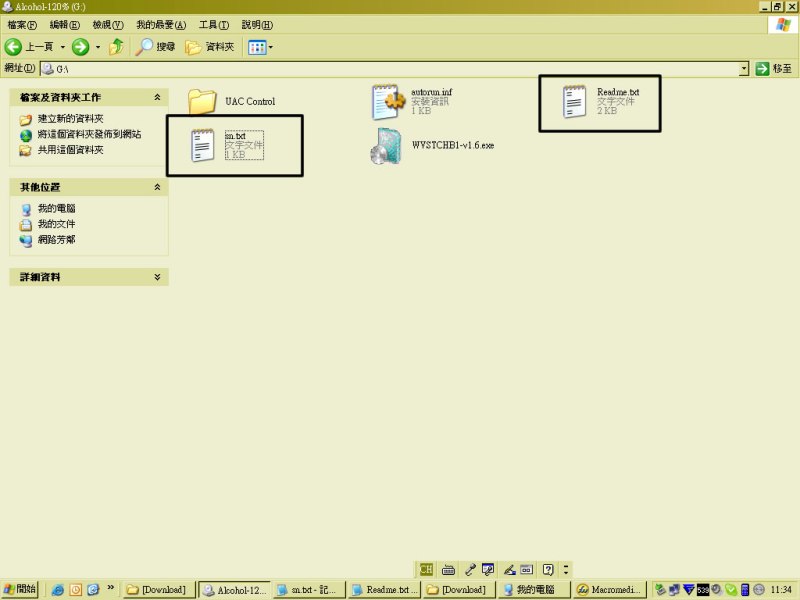Viewport: 800px width, 600px height.
Task: Open 我的文件 from other places
Action: tap(56, 224)
